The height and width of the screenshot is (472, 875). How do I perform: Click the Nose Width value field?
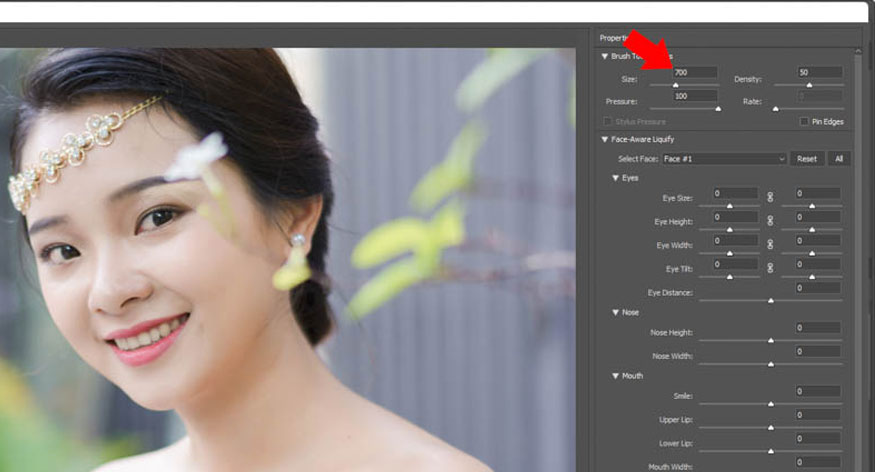pos(818,351)
